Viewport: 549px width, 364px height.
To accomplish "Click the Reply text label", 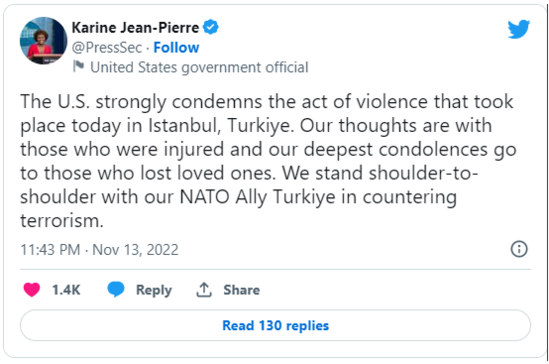I will 154,290.
